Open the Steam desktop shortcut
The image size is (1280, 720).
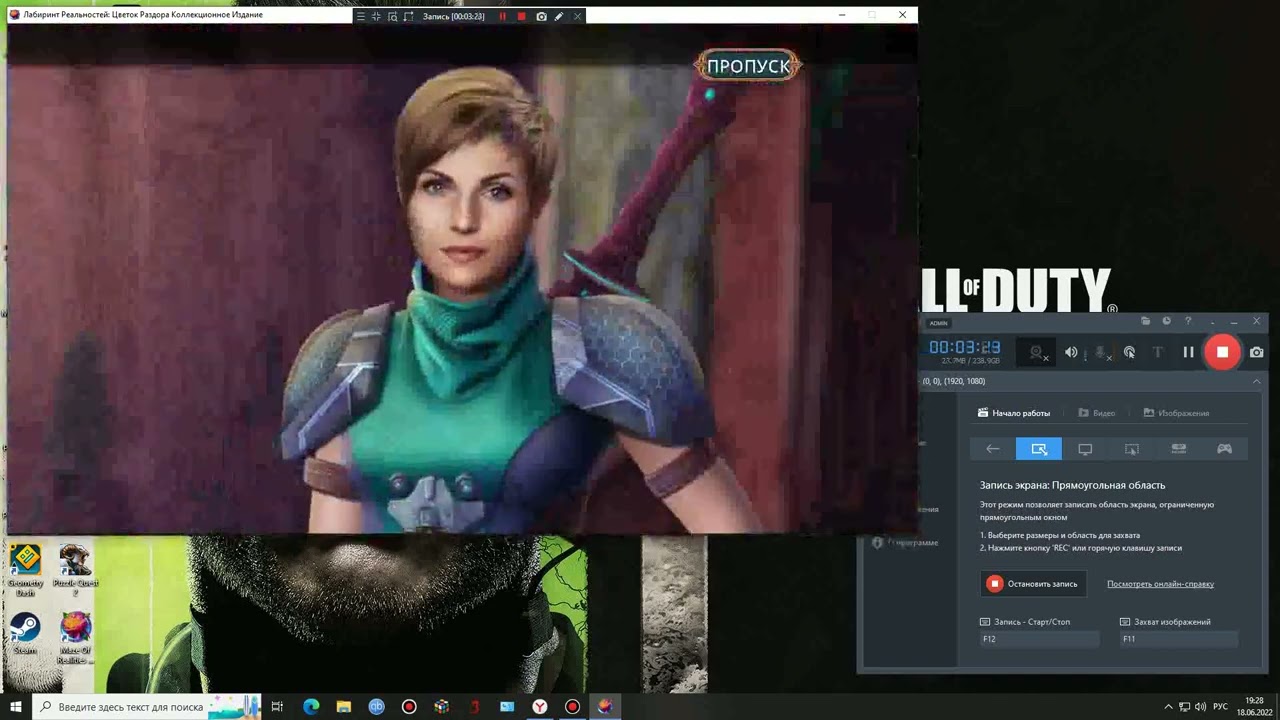click(x=25, y=635)
